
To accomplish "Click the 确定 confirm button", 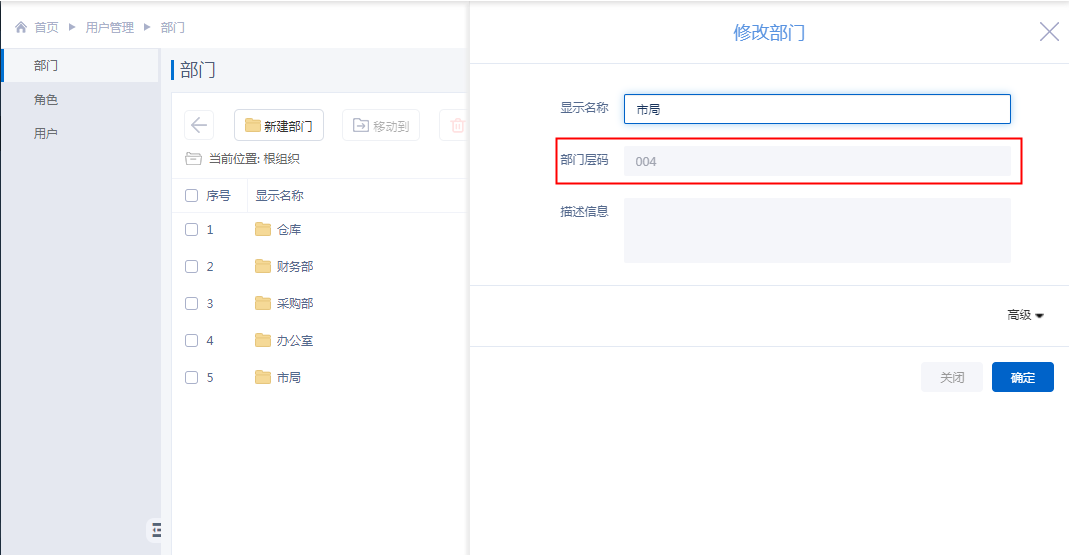I will point(1022,377).
